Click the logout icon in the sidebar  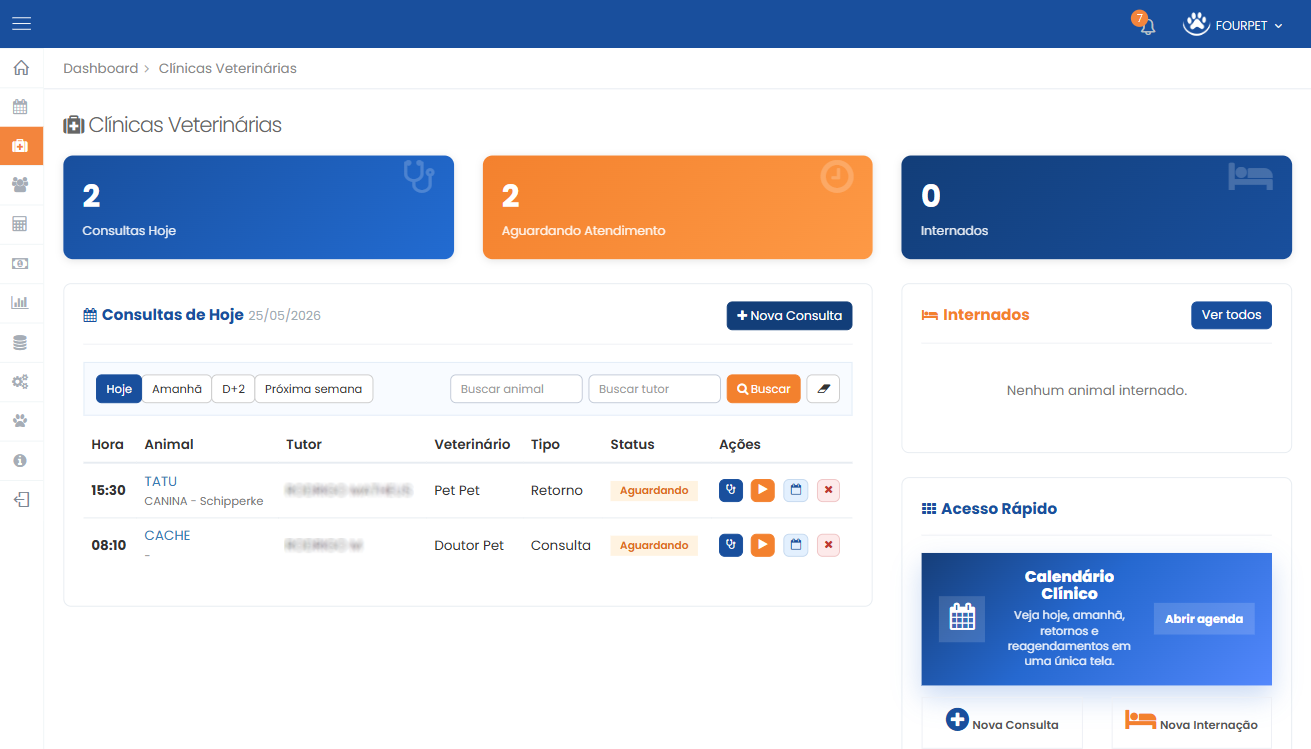click(21, 499)
